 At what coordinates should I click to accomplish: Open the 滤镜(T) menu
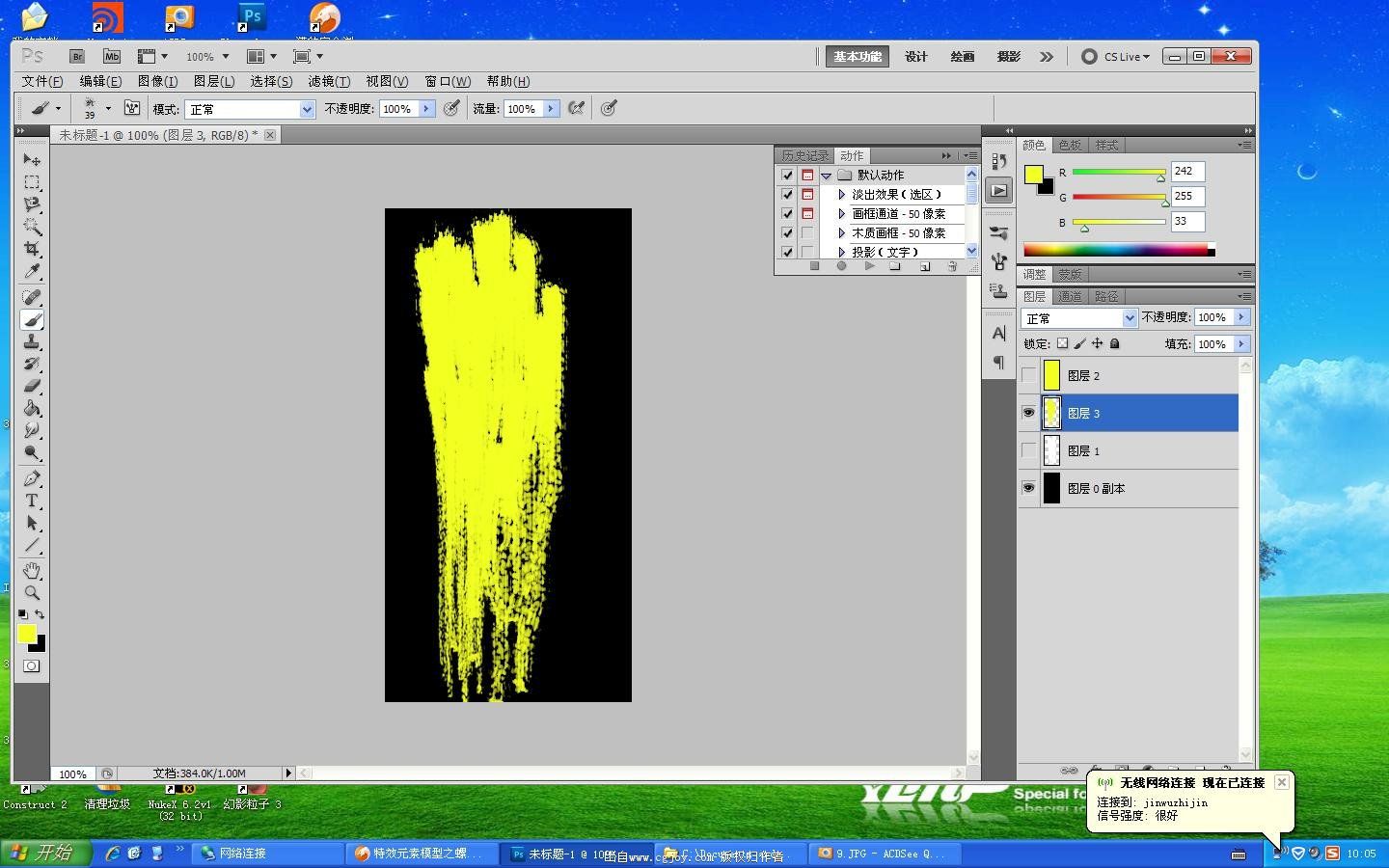(x=329, y=81)
